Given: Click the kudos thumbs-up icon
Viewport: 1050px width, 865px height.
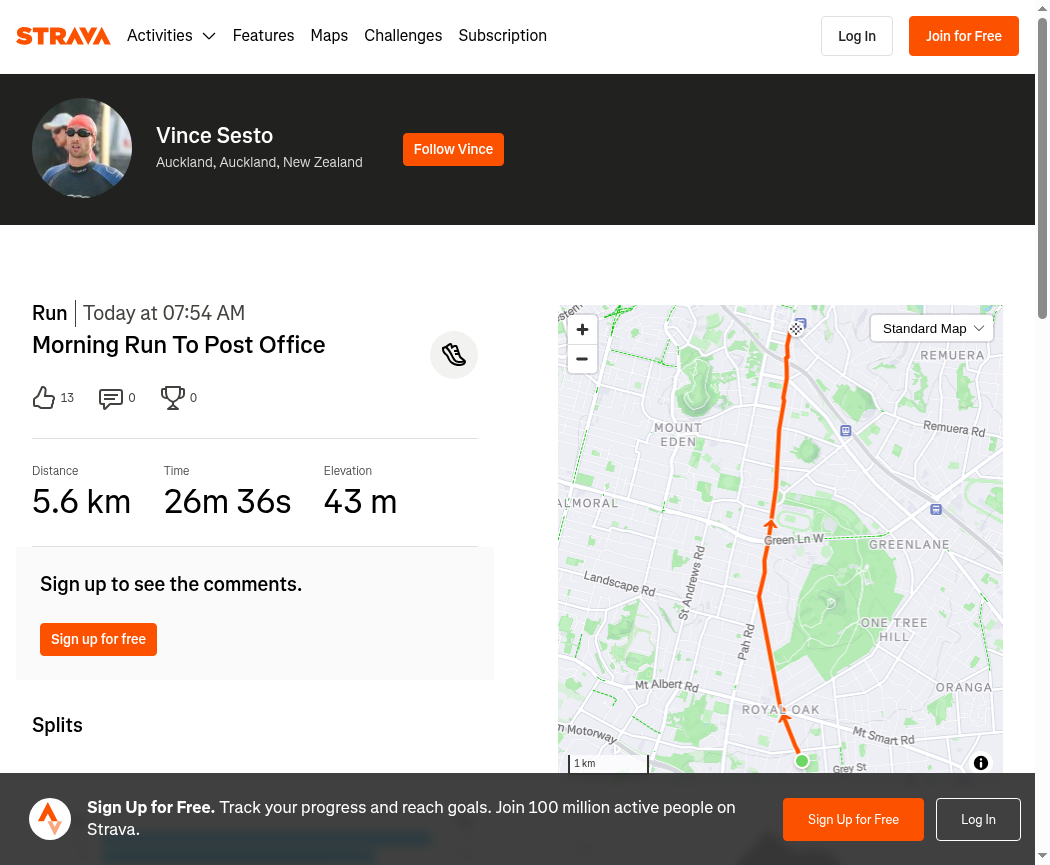Looking at the screenshot, I should click(x=44, y=398).
